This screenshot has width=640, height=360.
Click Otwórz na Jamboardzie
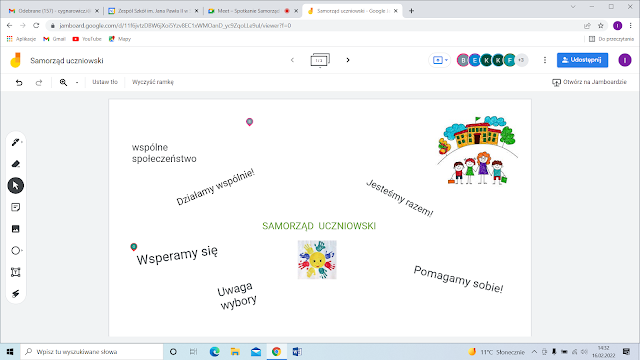click(589, 82)
